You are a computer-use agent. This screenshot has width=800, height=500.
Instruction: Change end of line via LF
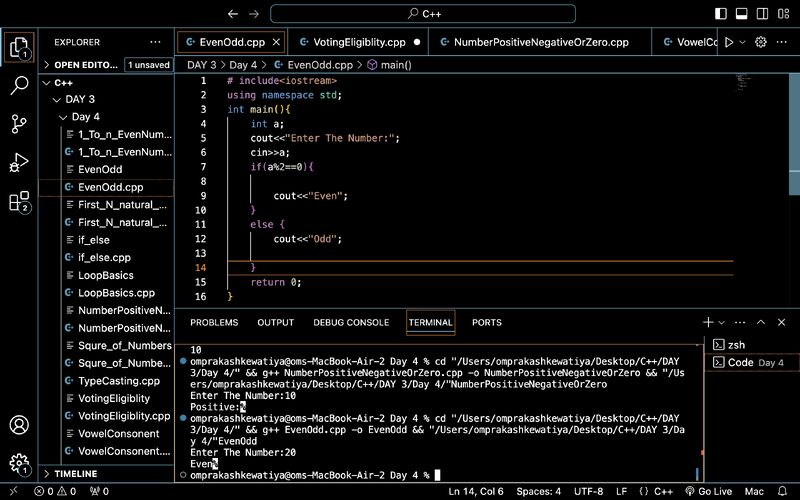(x=621, y=491)
